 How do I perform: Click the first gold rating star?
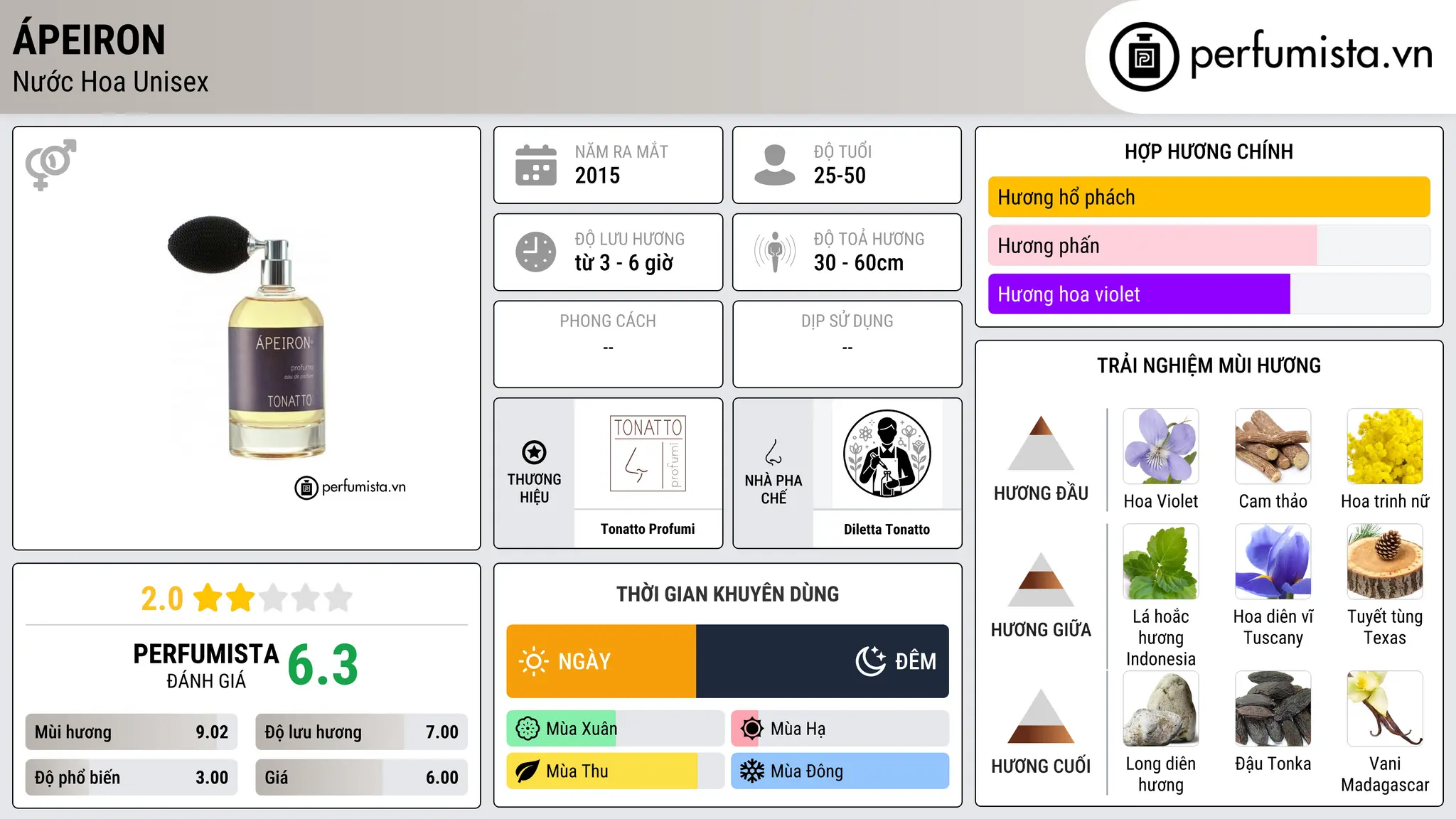point(208,598)
